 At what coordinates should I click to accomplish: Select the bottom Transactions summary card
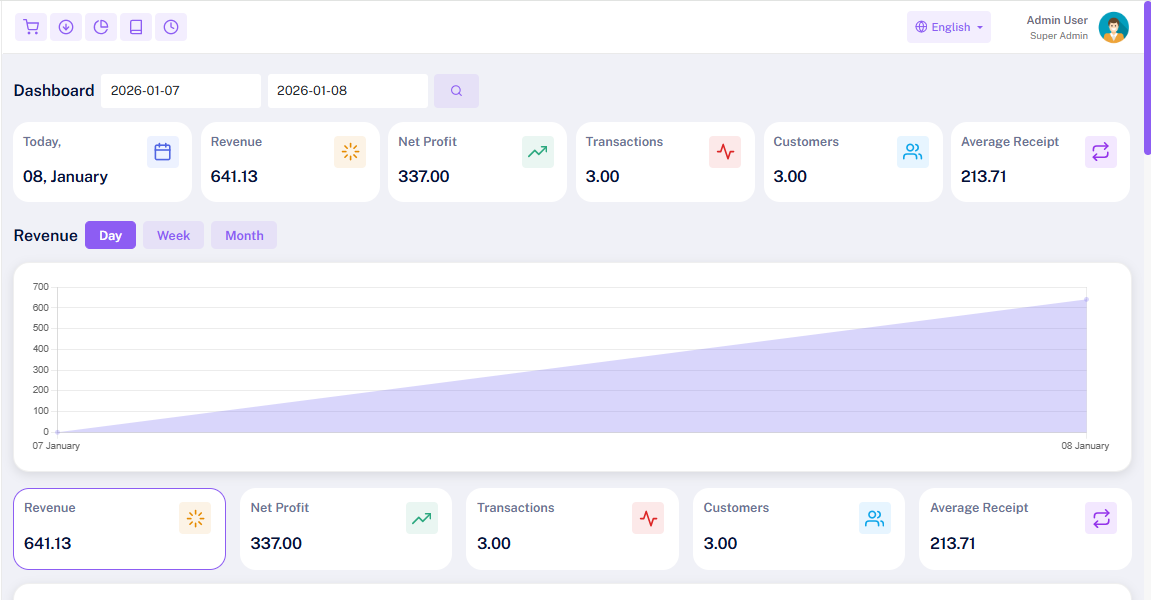pyautogui.click(x=571, y=529)
